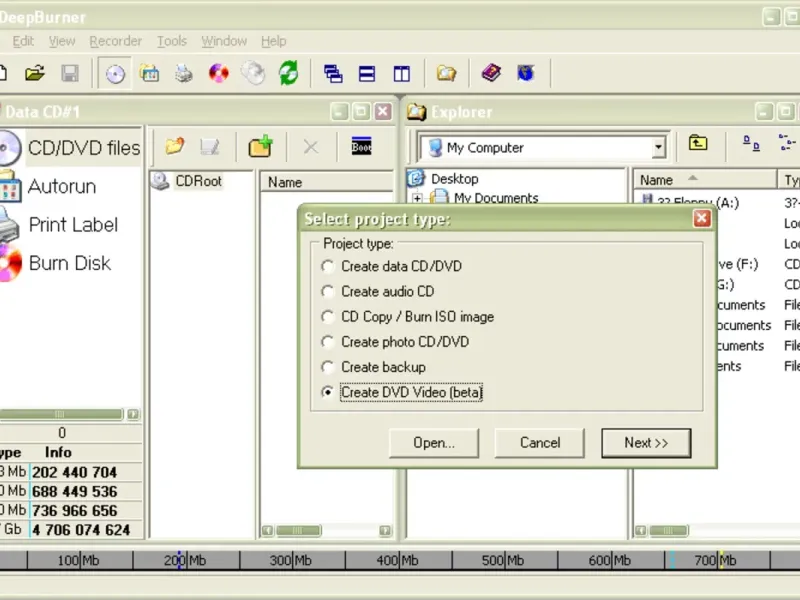Click the Next >> button
This screenshot has width=800, height=600.
645,442
